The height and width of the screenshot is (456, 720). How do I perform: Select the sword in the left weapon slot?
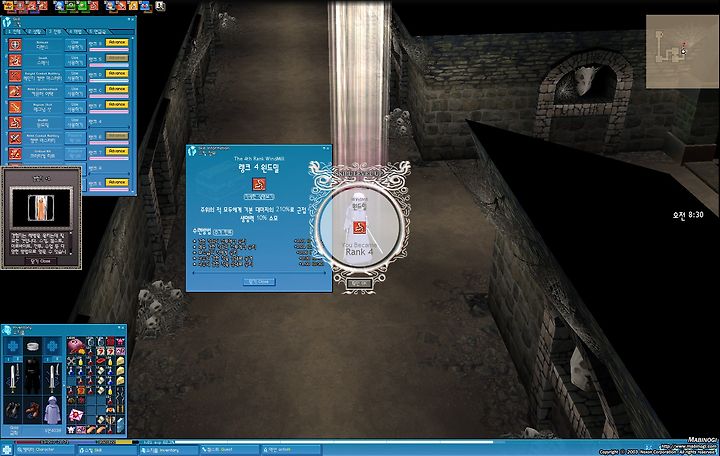coord(13,379)
